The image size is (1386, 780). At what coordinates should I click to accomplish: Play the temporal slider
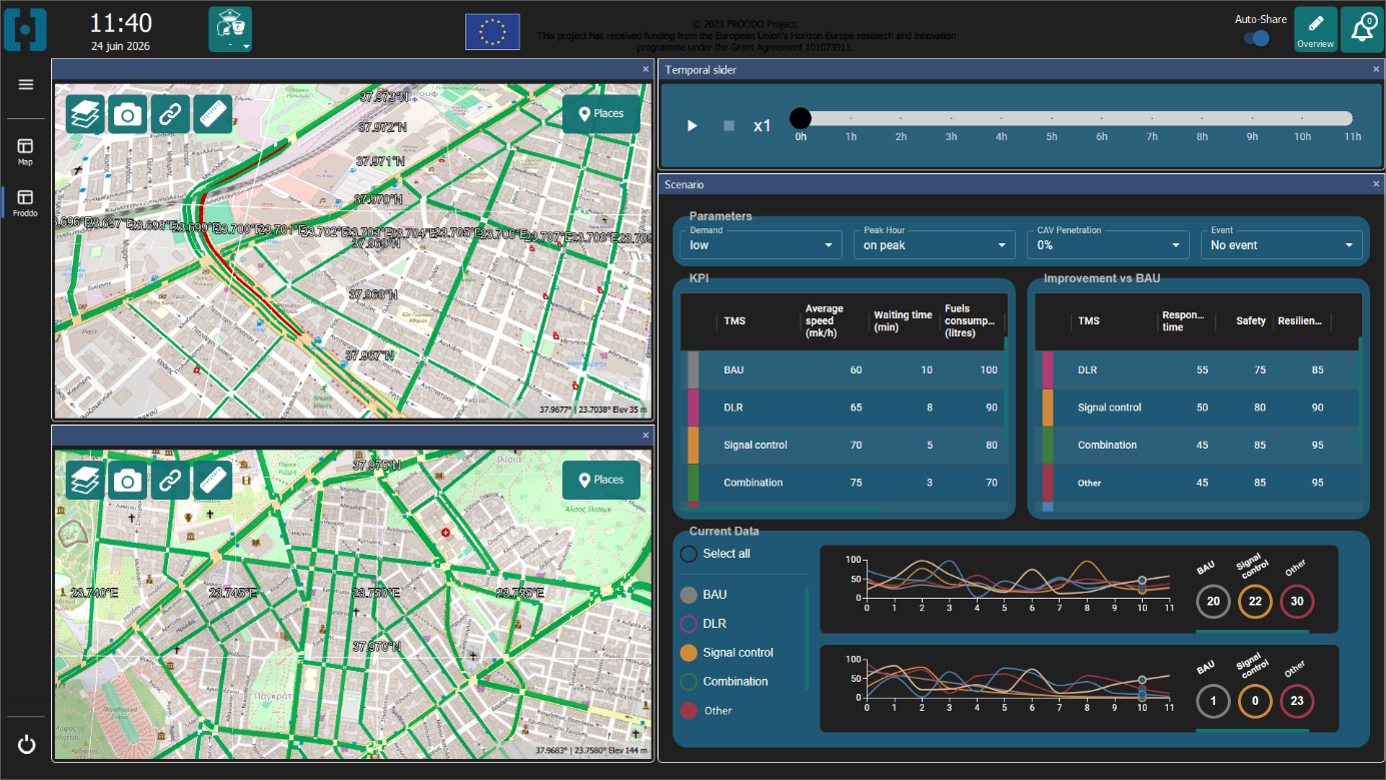(692, 126)
